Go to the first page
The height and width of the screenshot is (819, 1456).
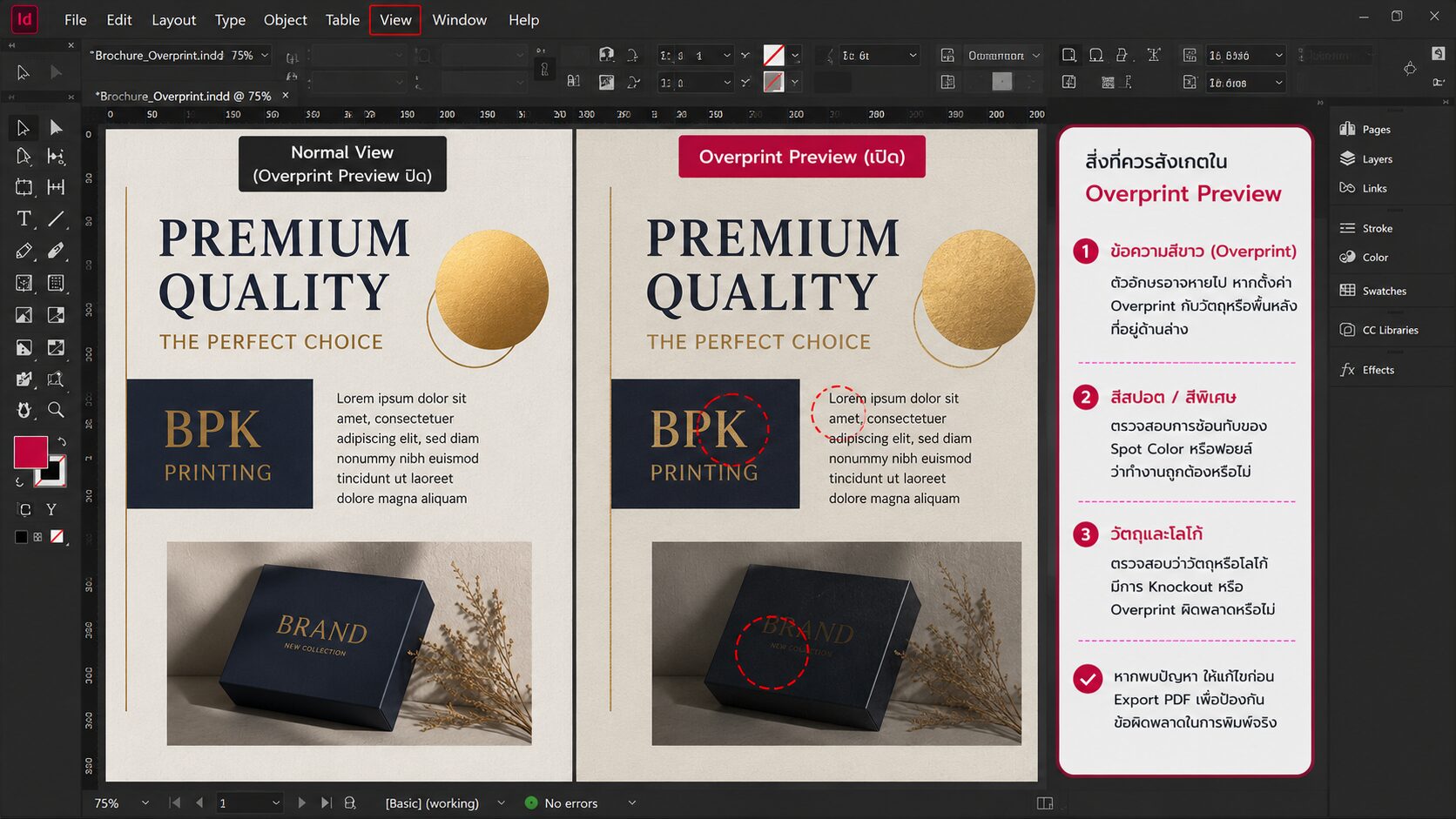[175, 802]
